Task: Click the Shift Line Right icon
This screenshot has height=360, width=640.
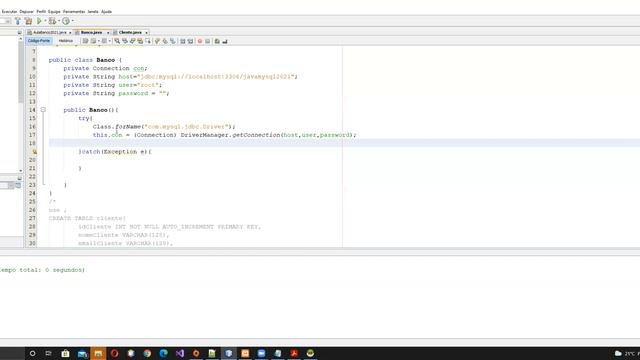Action: pos(191,41)
